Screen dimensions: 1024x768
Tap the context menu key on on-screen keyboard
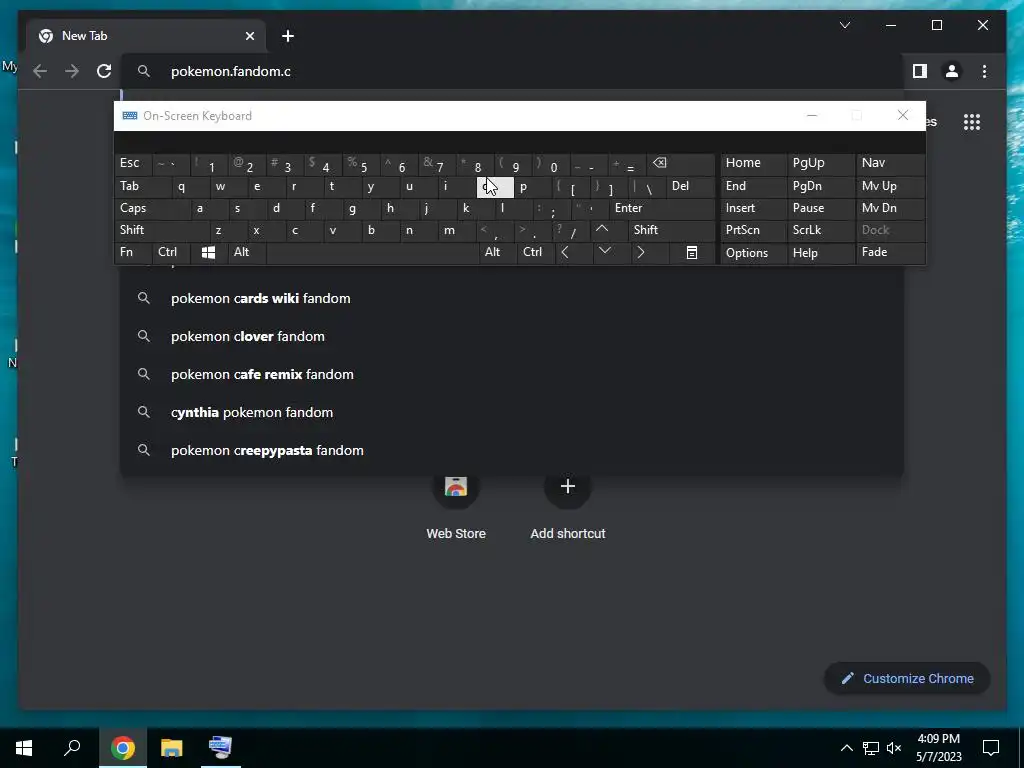click(692, 252)
